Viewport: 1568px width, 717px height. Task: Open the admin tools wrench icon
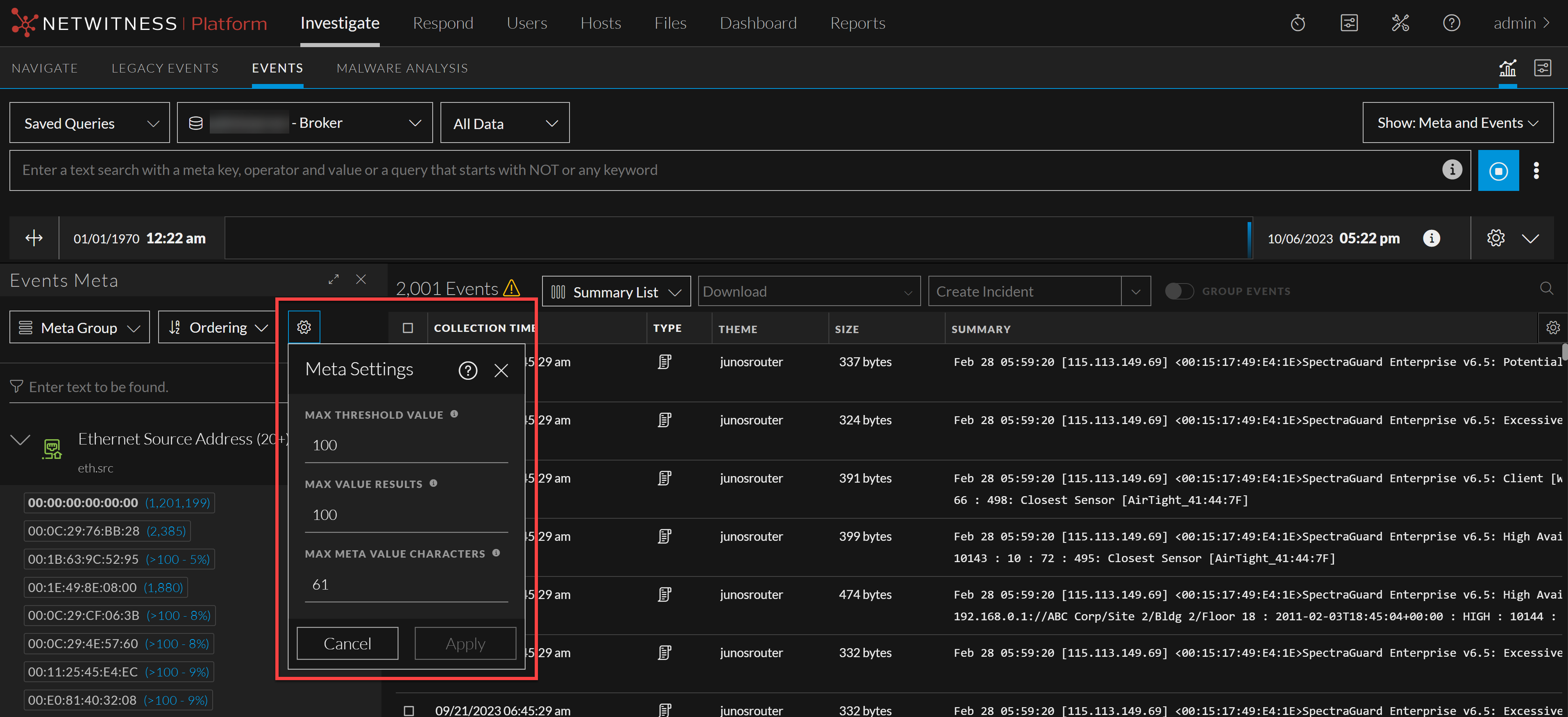(x=1400, y=23)
